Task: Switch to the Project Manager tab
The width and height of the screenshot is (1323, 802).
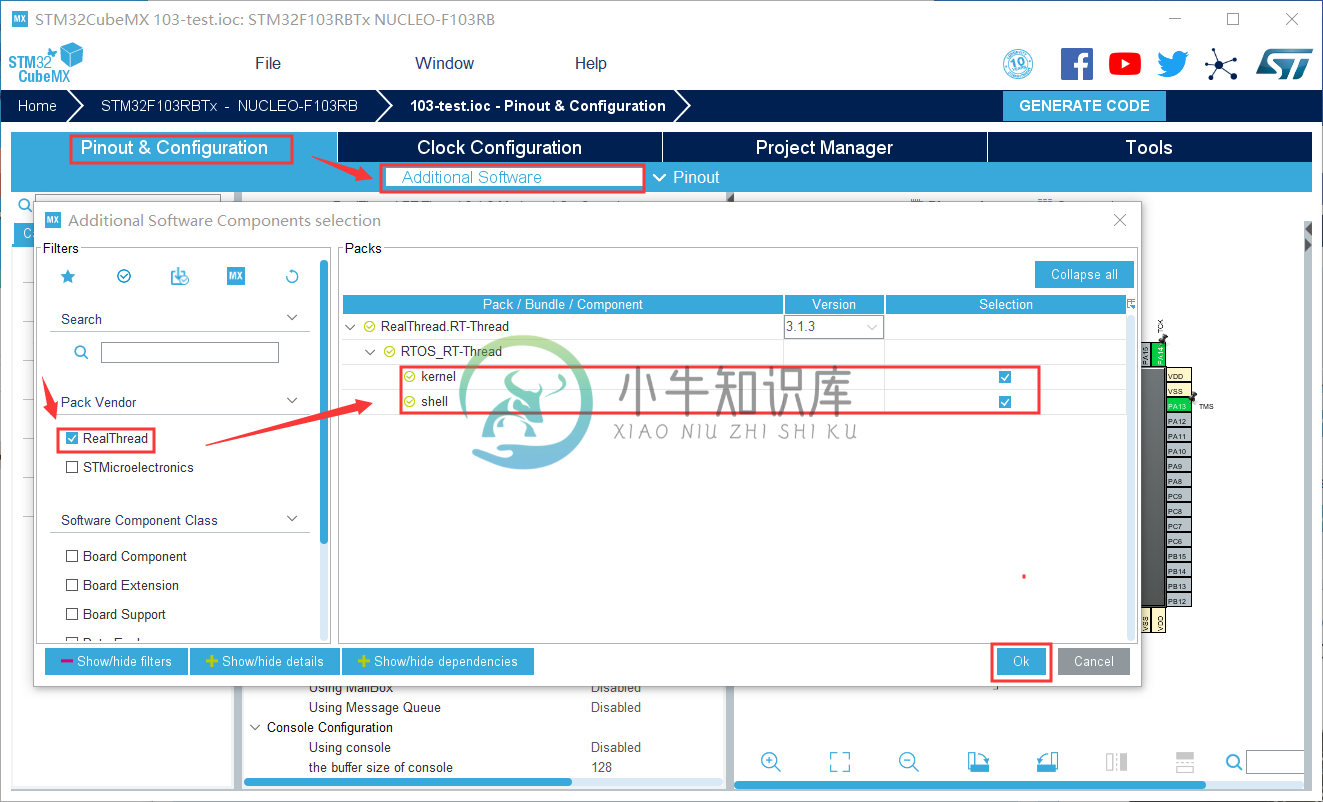Action: tap(824, 147)
